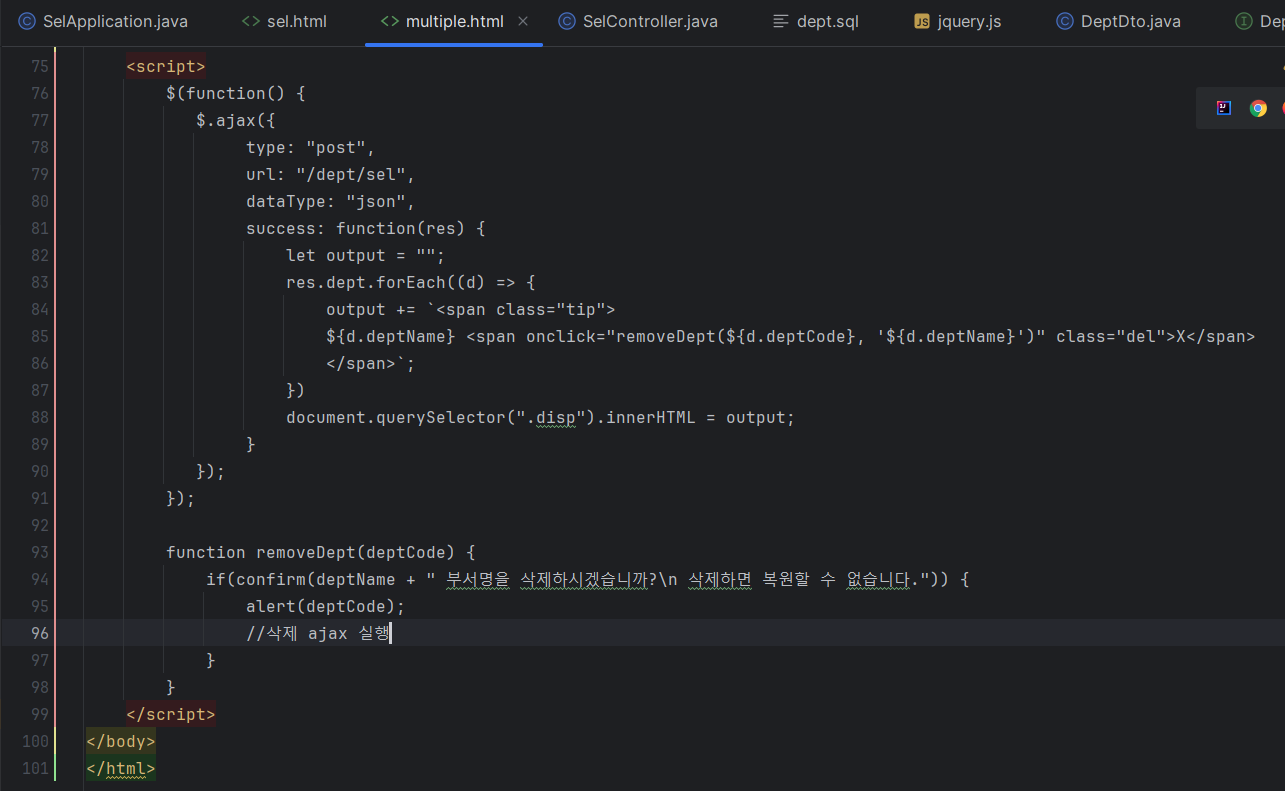Click the if(confirm(deptName + ...) line

(x=587, y=579)
